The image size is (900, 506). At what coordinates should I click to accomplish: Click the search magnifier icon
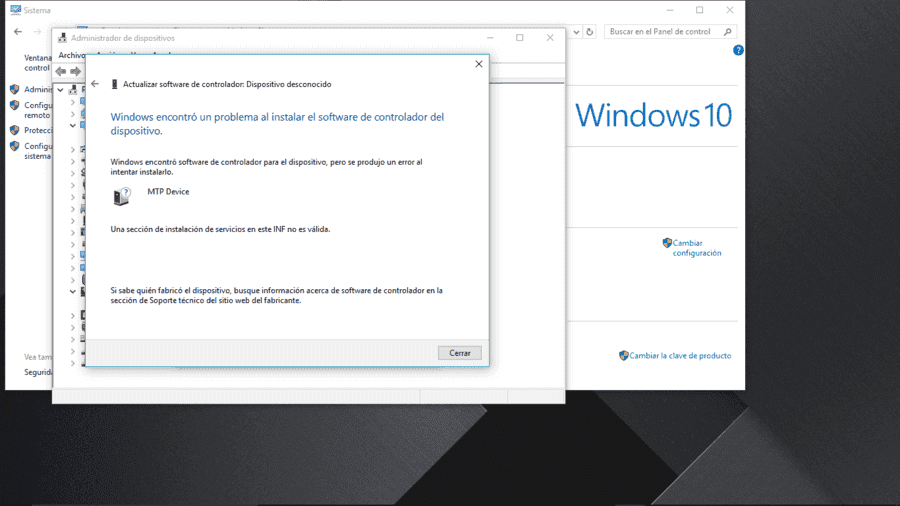click(728, 32)
